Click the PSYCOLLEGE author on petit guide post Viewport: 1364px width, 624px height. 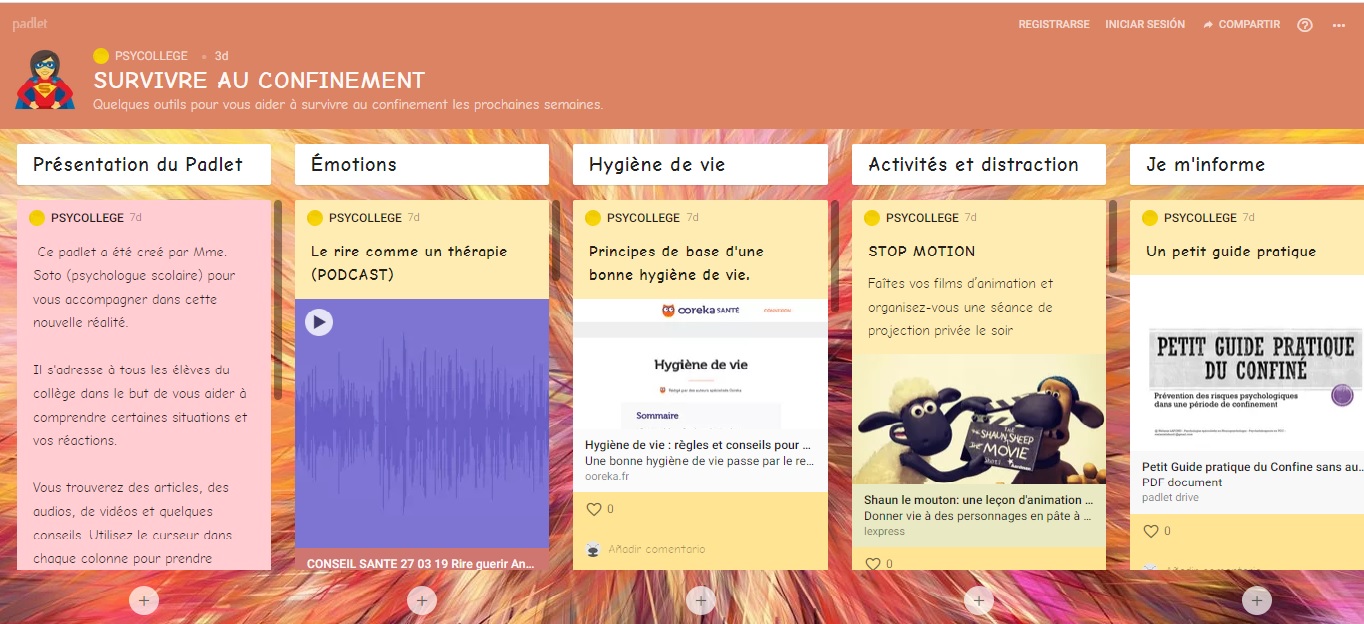pyautogui.click(x=1200, y=218)
